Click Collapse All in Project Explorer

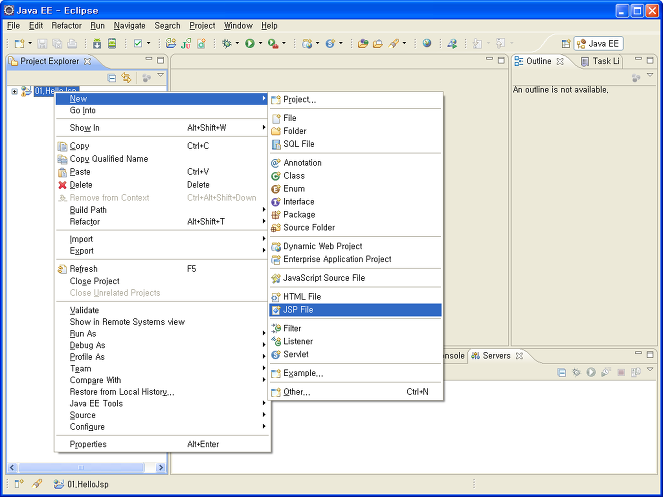pos(112,78)
